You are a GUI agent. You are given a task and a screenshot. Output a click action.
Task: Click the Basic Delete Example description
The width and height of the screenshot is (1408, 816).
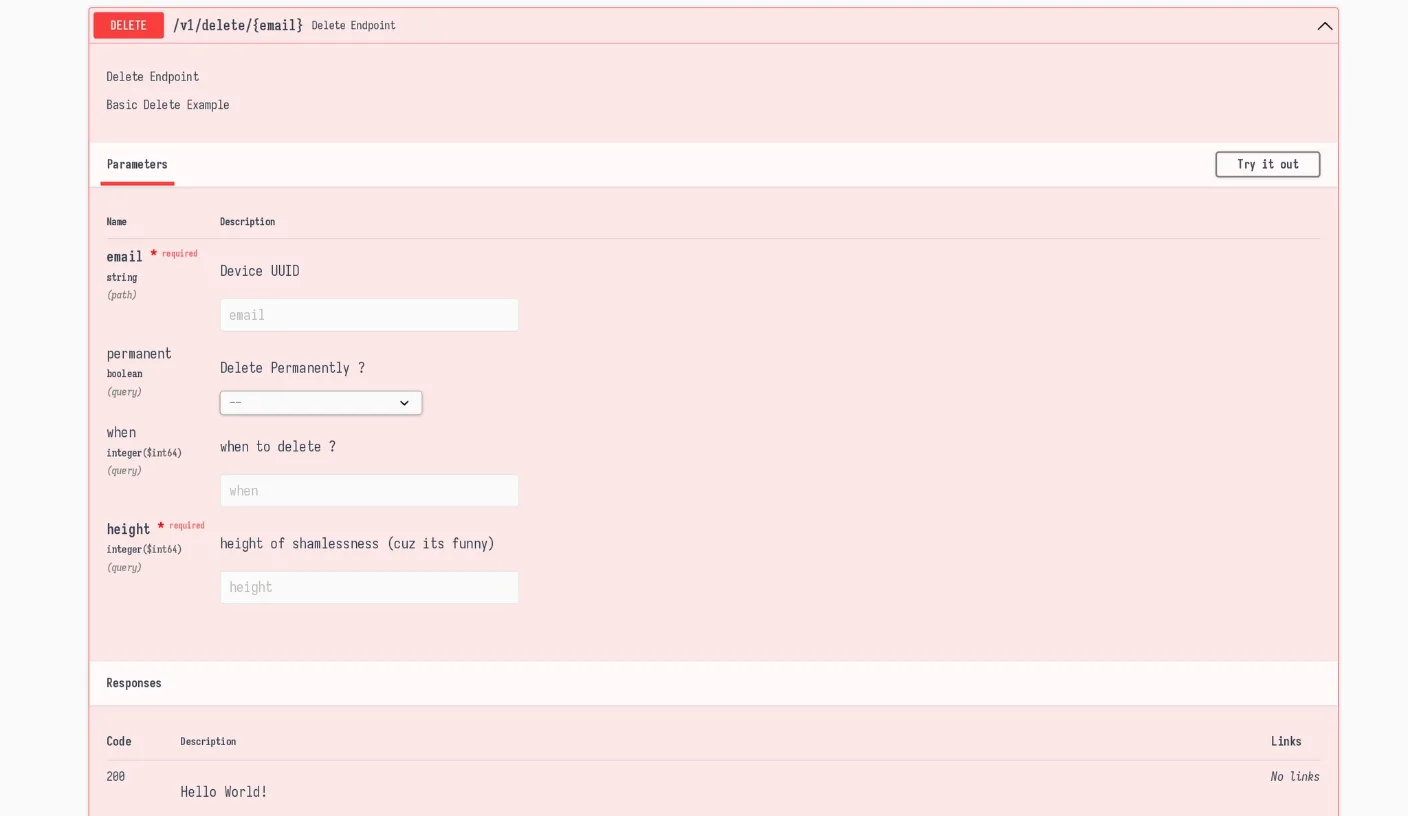pyautogui.click(x=168, y=105)
